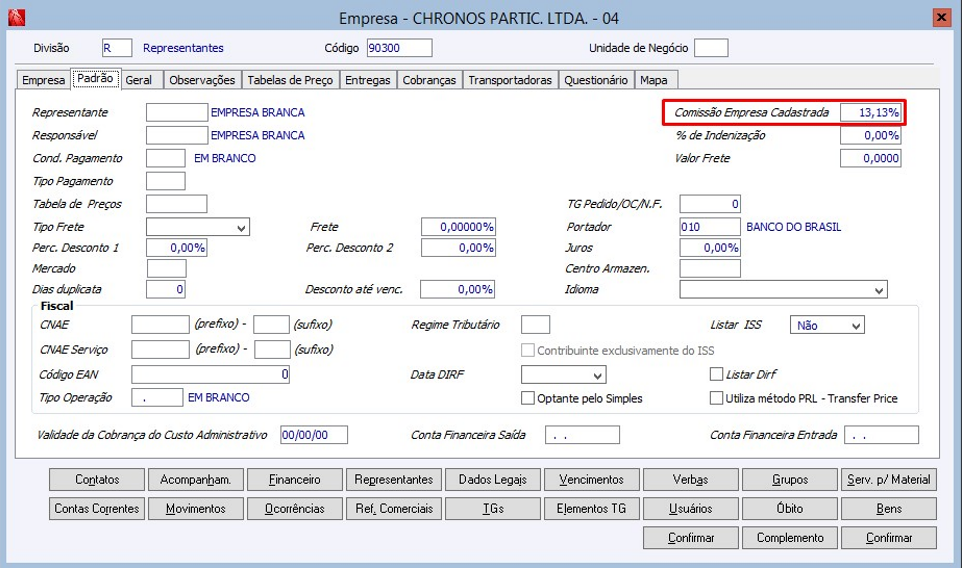
Task: Open the Representantes button
Action: (x=394, y=480)
